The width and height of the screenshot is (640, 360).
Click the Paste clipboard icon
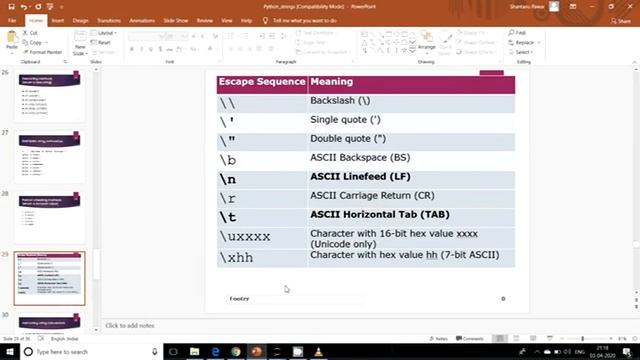click(x=12, y=38)
